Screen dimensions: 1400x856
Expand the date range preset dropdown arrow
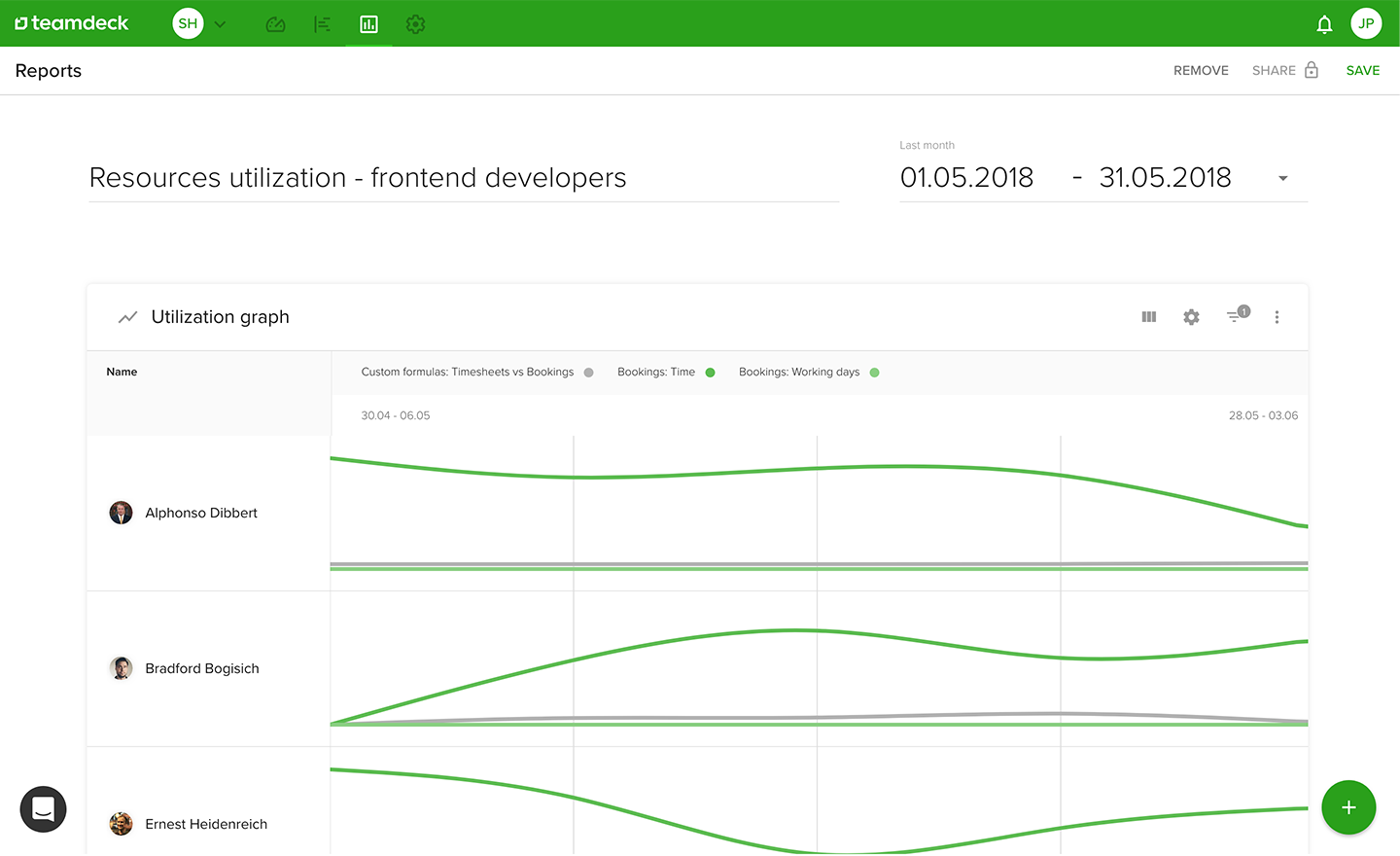1283,178
